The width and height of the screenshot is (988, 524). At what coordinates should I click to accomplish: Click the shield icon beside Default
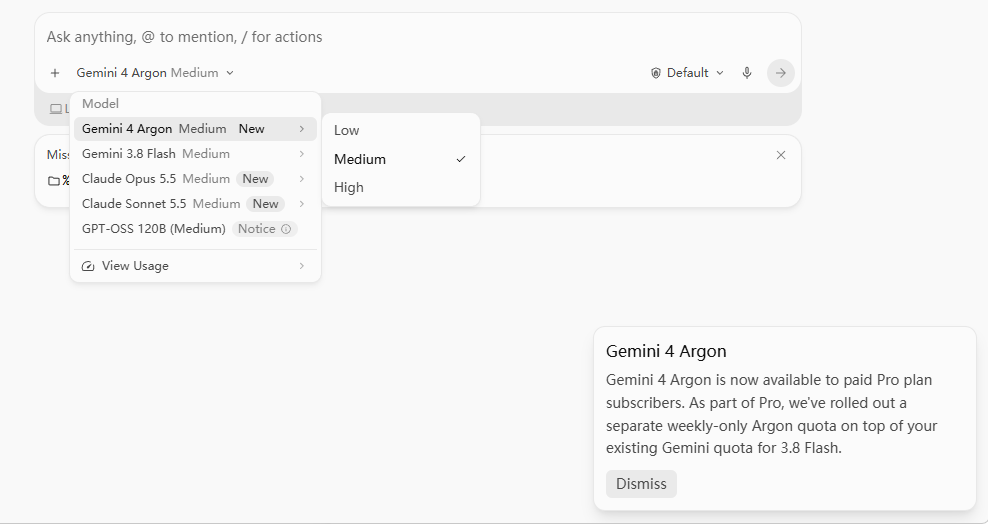pyautogui.click(x=656, y=73)
